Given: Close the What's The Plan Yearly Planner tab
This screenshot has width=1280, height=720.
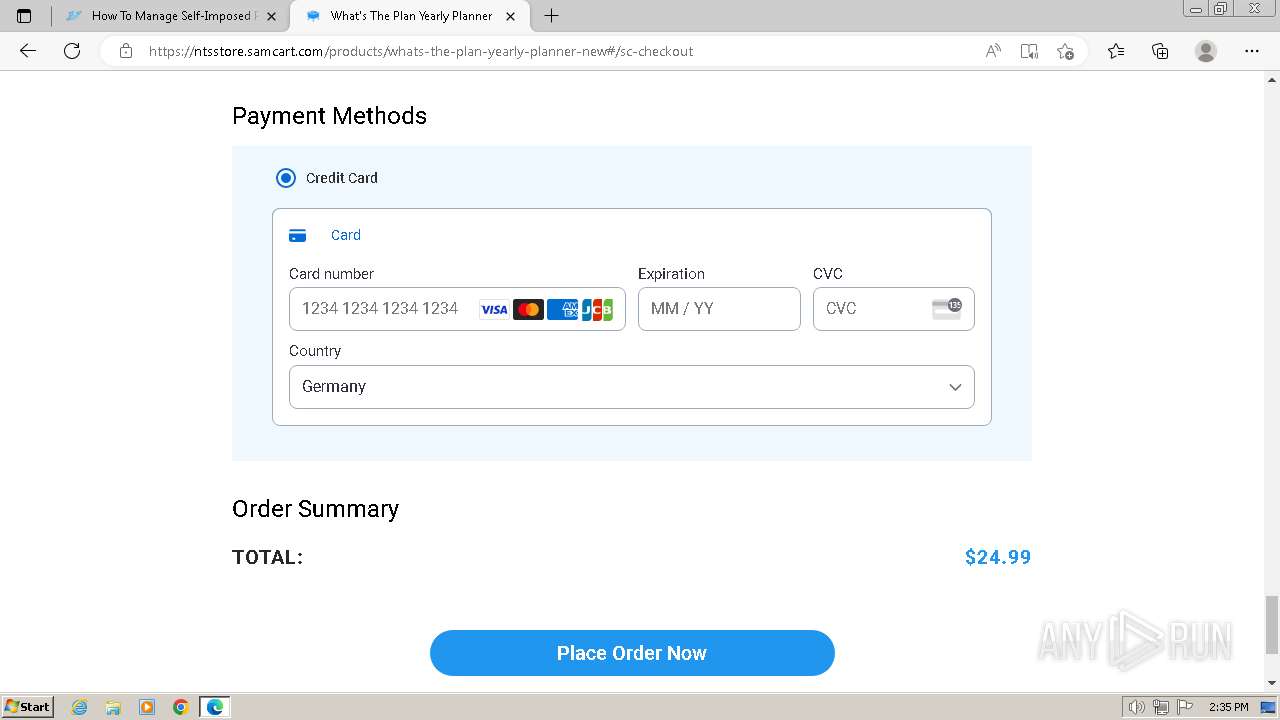Looking at the screenshot, I should click(x=510, y=16).
